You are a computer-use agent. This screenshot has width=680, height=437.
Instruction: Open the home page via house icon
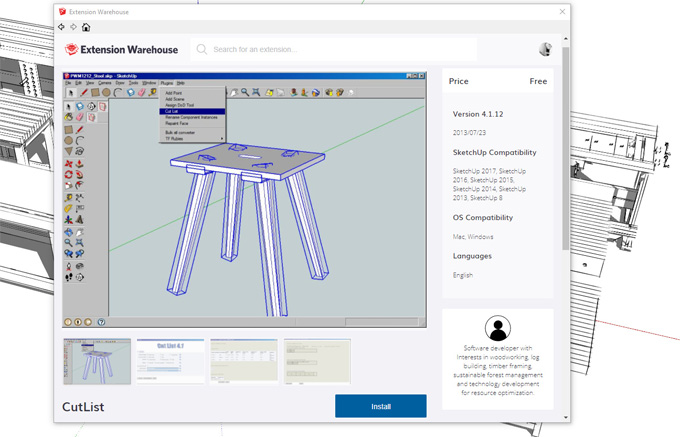click(86, 27)
